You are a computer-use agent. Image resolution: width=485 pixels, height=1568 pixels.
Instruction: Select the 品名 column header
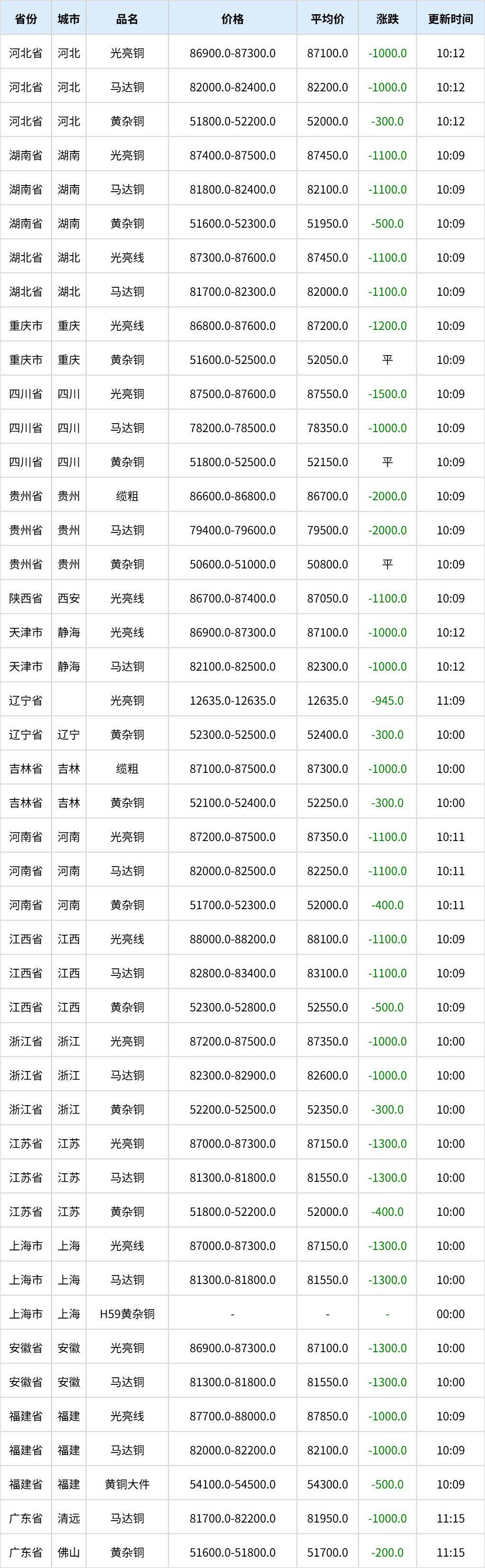tap(127, 19)
